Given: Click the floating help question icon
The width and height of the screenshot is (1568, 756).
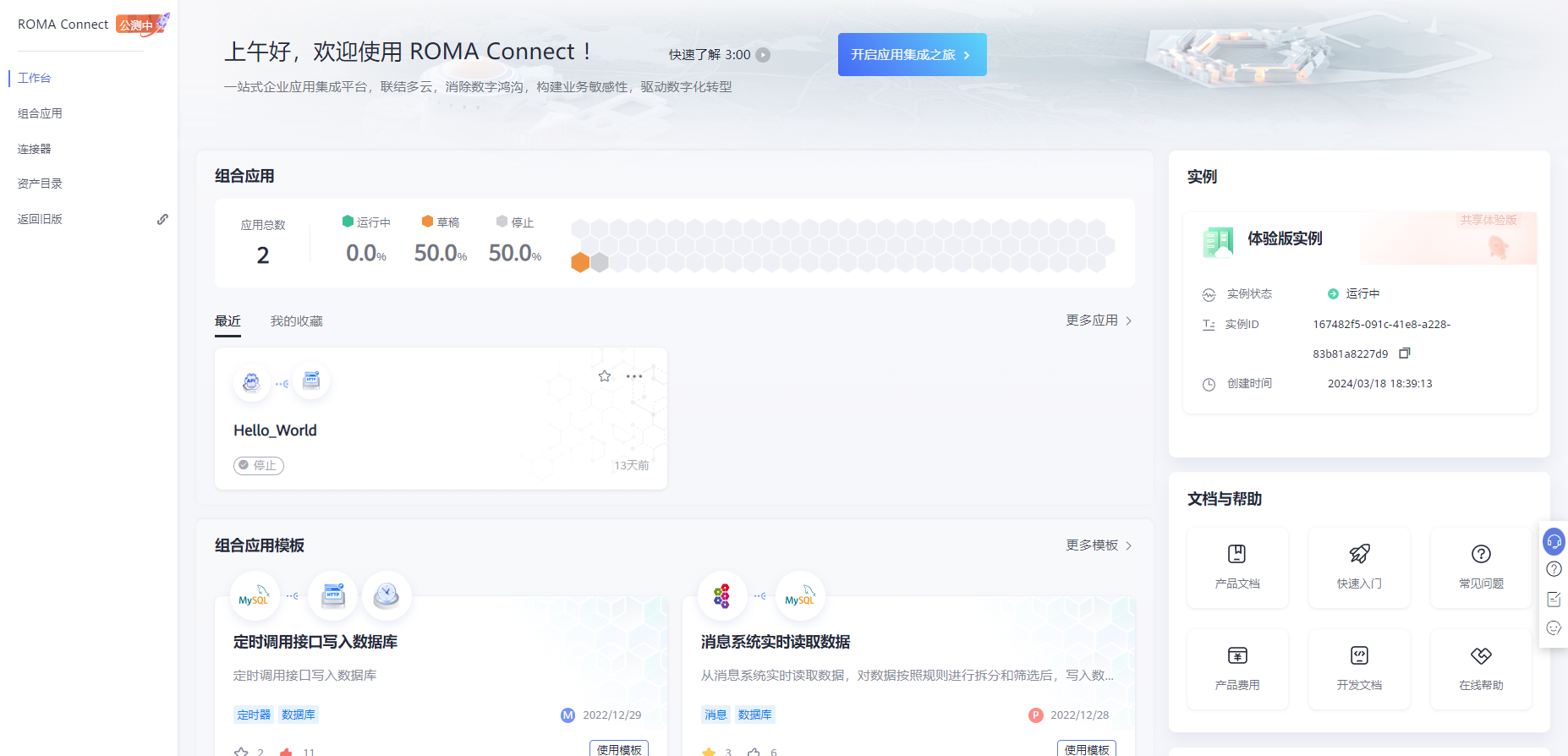Looking at the screenshot, I should point(1554,569).
